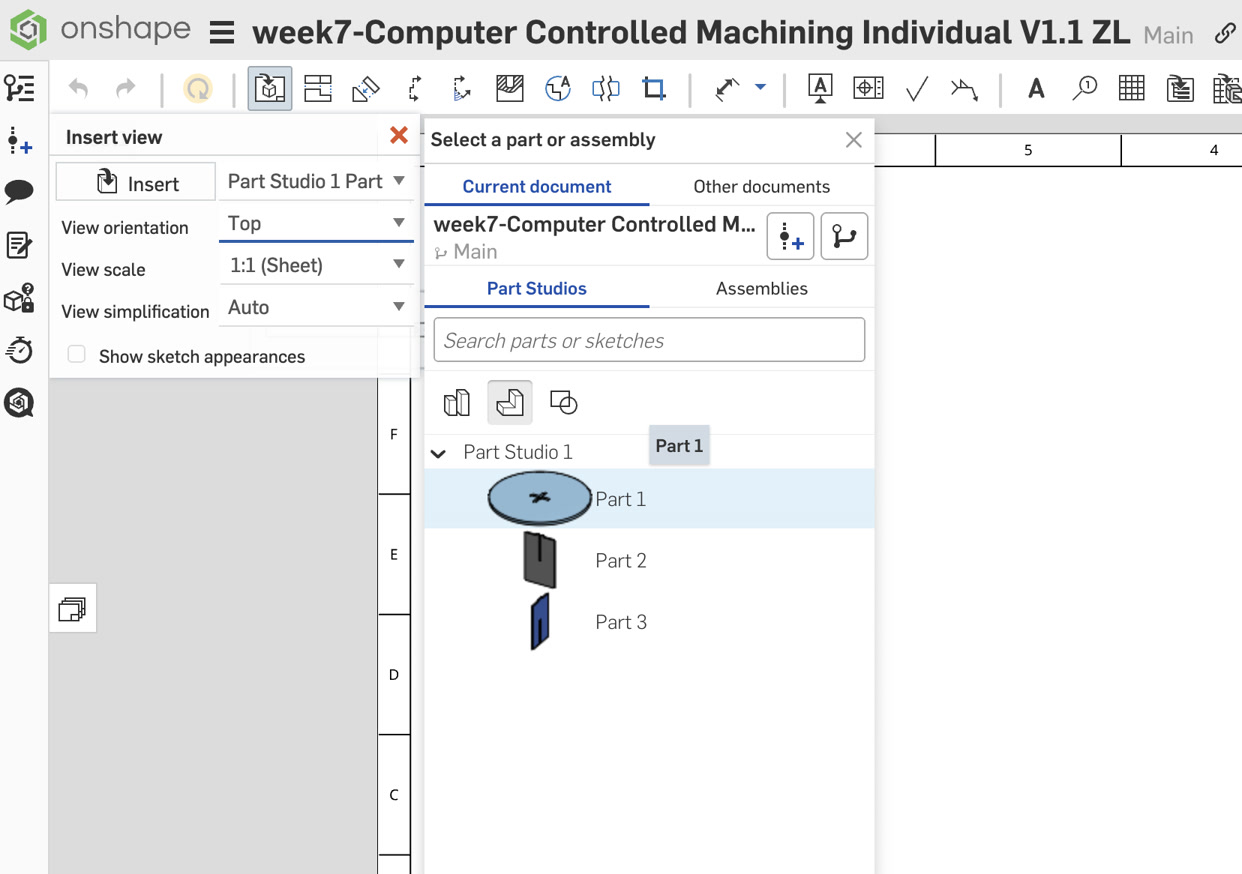Select the Geometric tolerance tool
This screenshot has width=1242, height=874.
pos(868,88)
